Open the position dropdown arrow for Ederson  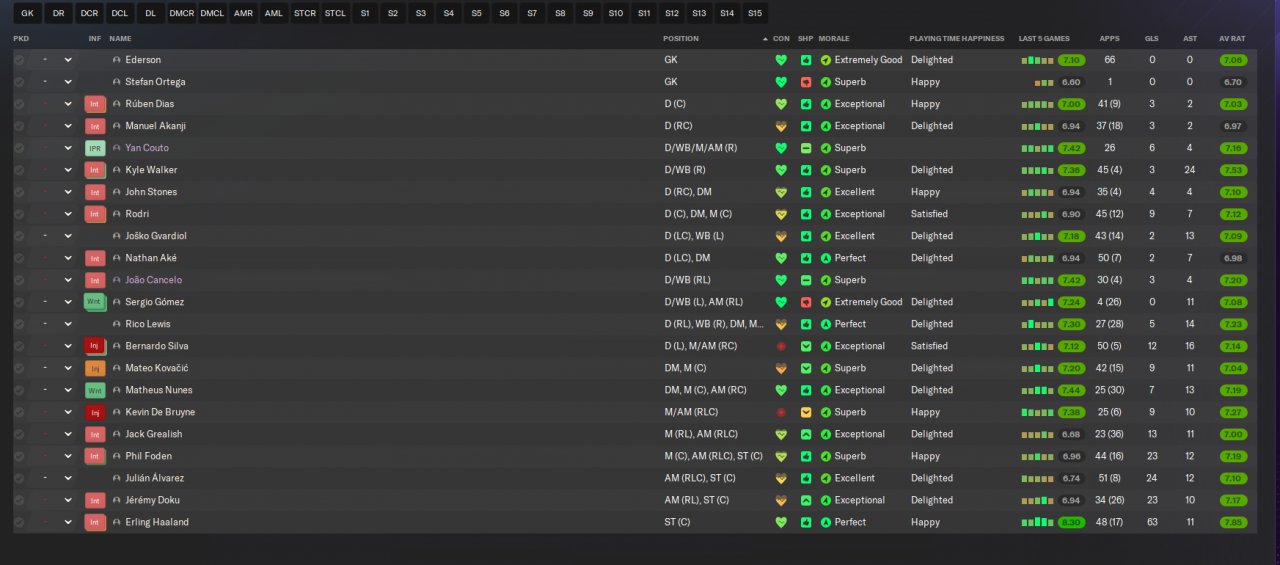click(68, 60)
